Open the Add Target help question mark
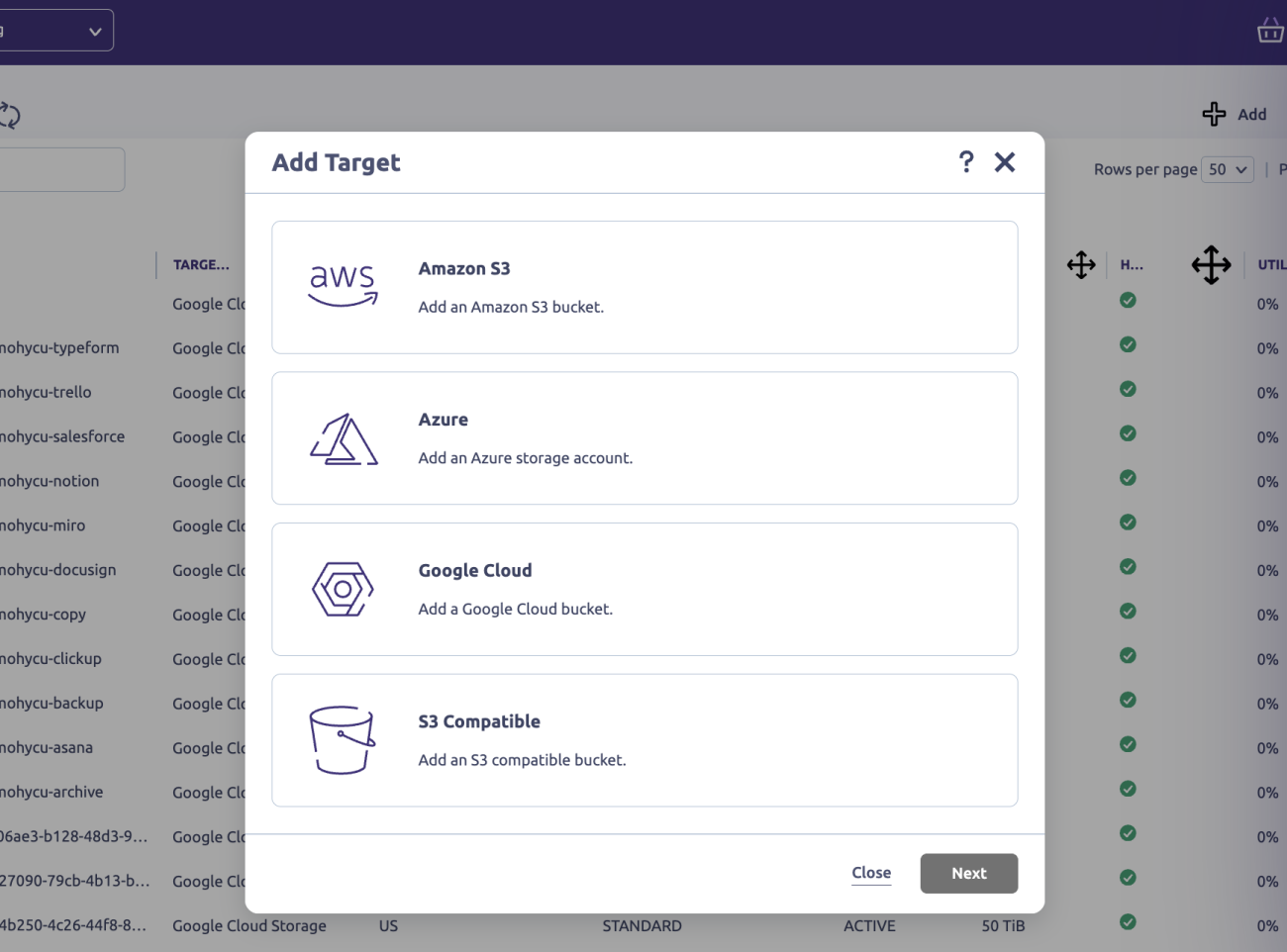This screenshot has width=1287, height=952. 965,161
